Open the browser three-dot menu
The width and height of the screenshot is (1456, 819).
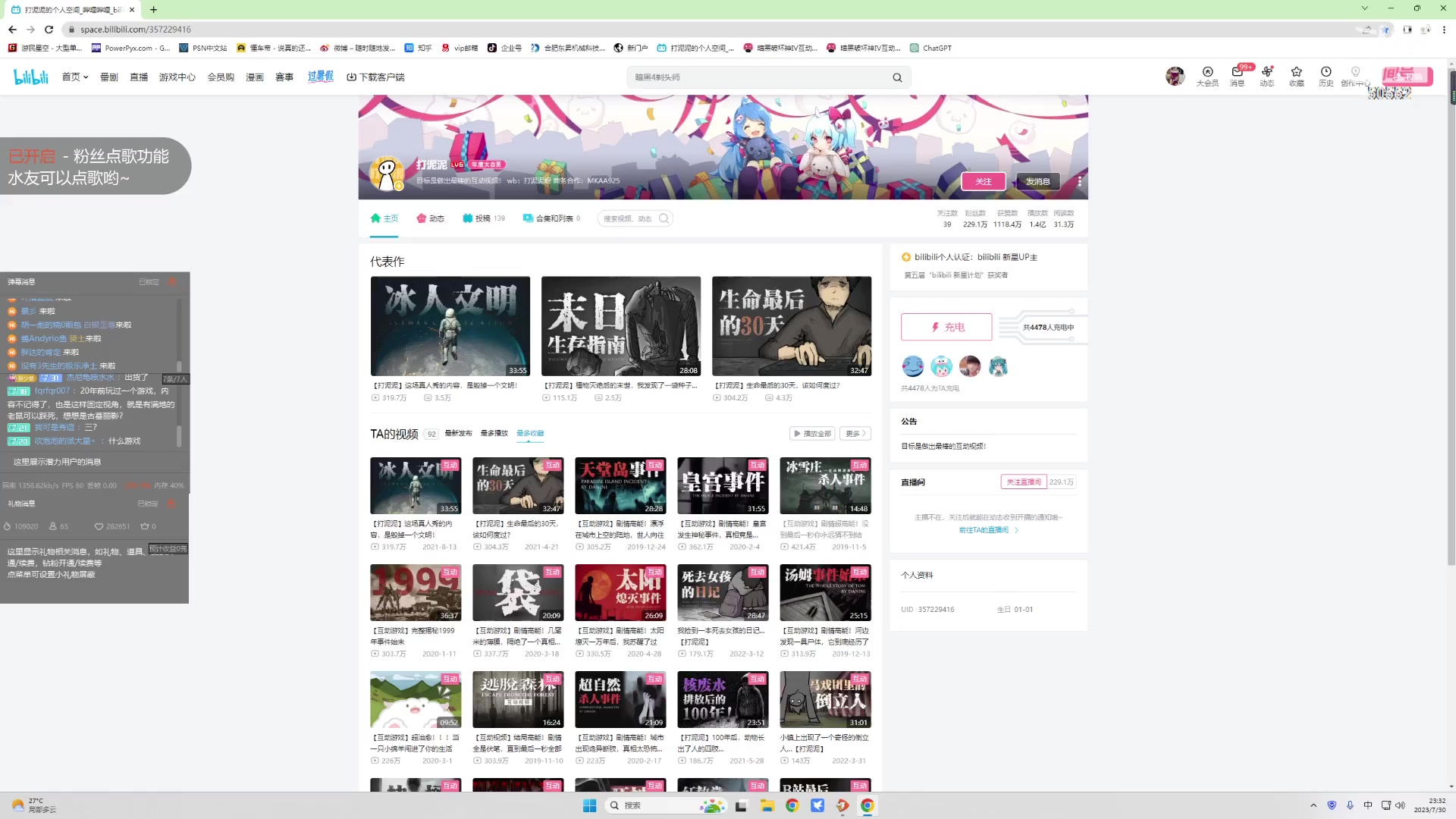pyautogui.click(x=1444, y=30)
